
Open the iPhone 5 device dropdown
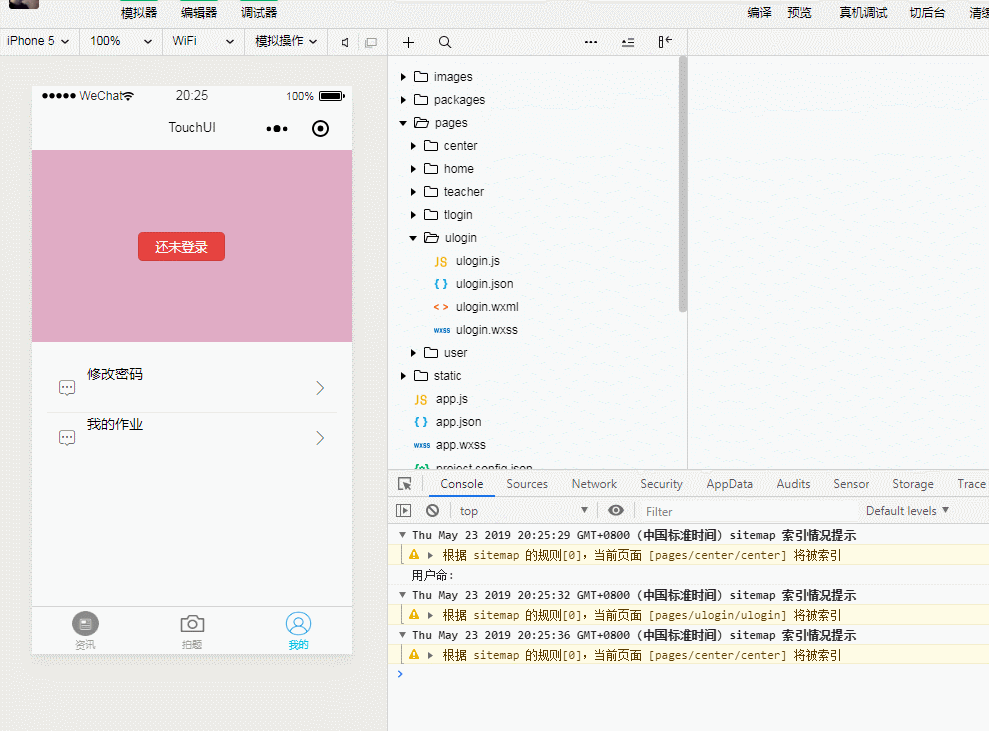coord(38,41)
